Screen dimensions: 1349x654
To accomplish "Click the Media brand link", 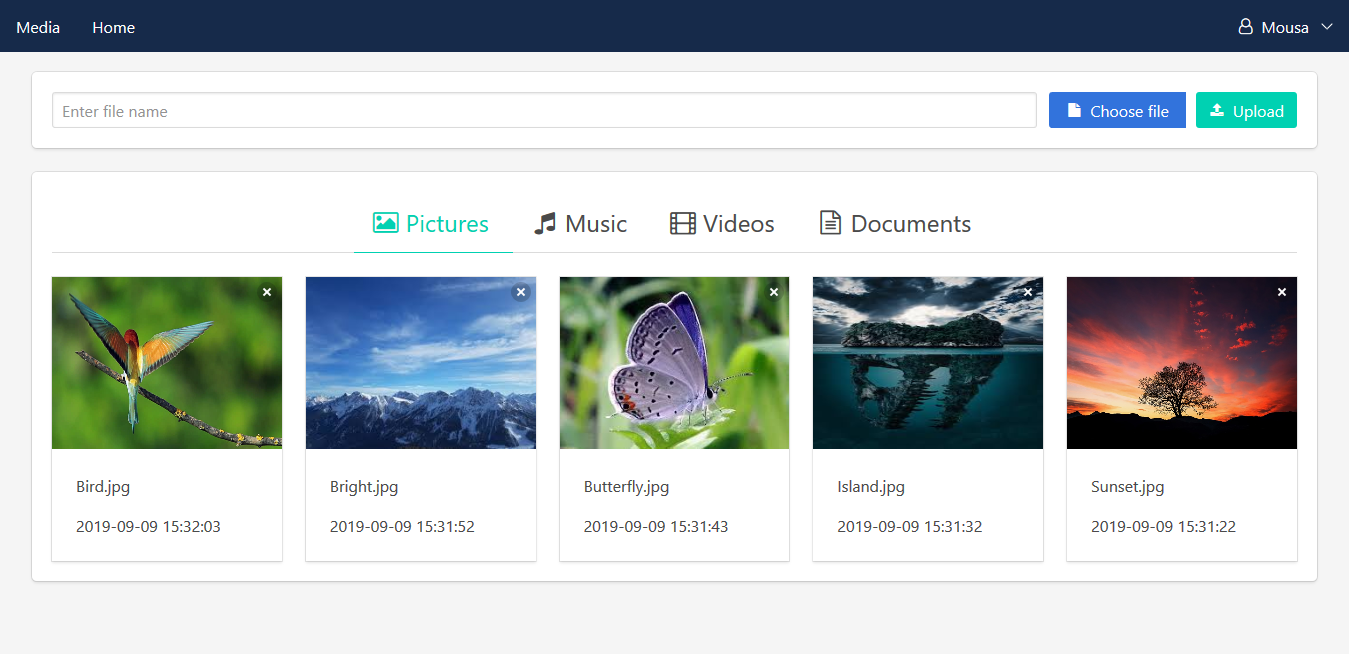I will coord(38,27).
